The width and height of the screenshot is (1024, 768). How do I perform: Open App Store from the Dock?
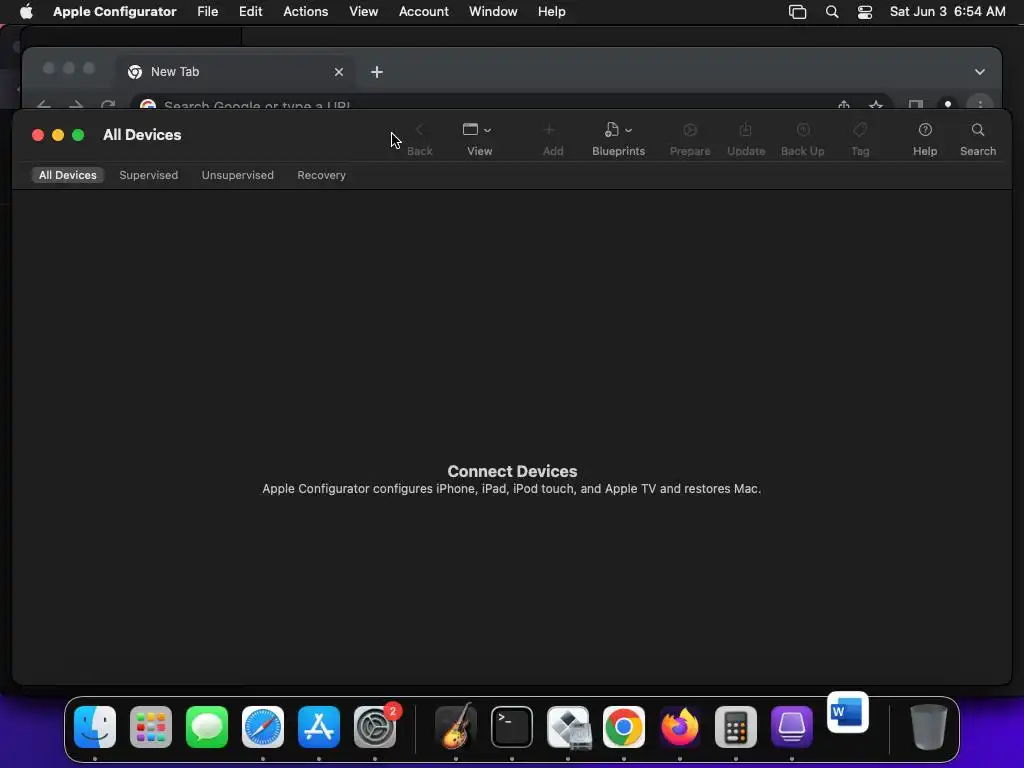[319, 727]
